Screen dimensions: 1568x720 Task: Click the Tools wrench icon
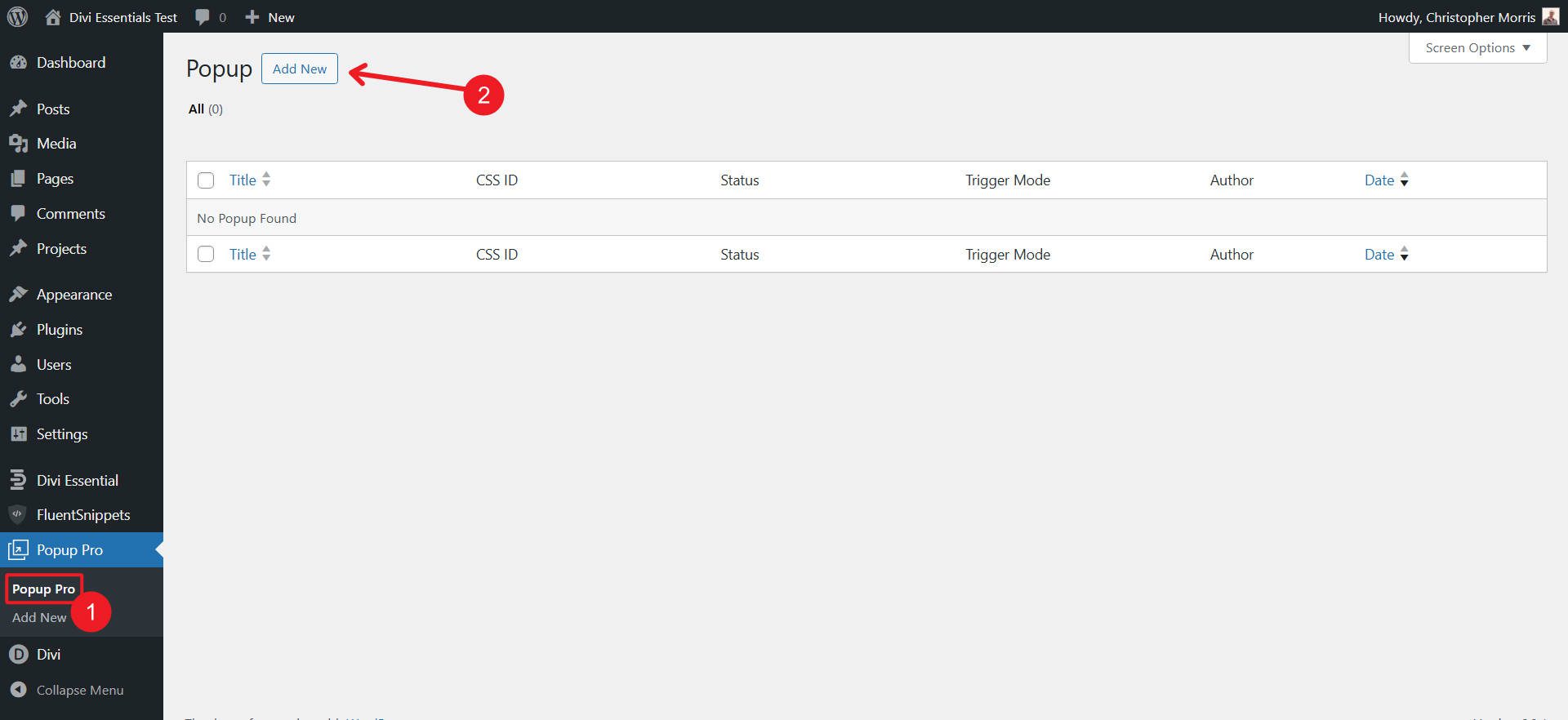pyautogui.click(x=18, y=399)
